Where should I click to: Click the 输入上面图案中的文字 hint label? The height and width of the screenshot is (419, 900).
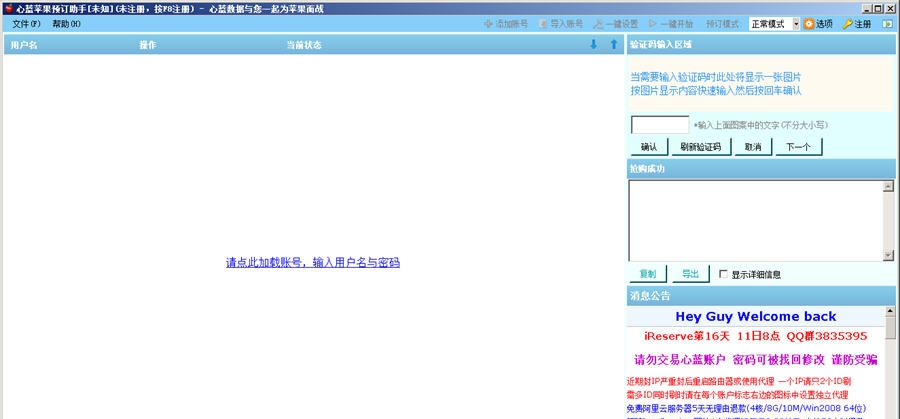[761, 125]
